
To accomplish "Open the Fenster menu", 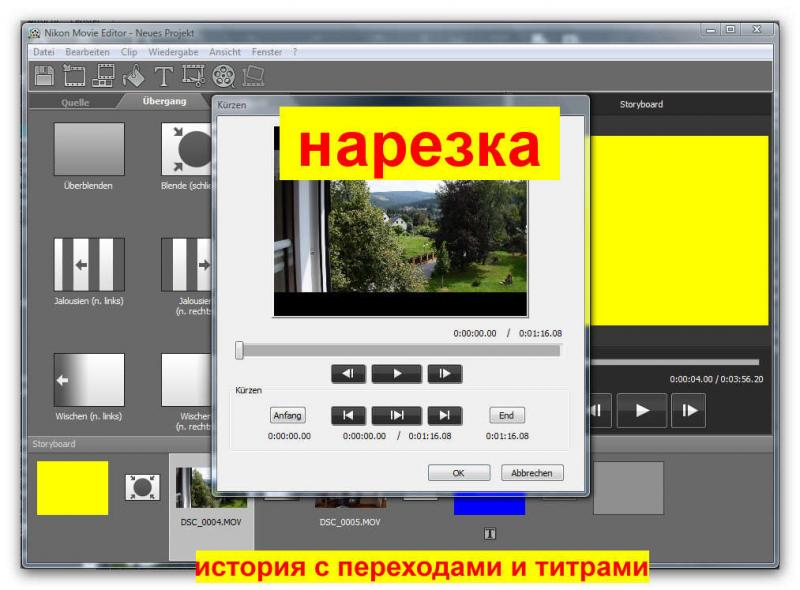I will click(266, 52).
